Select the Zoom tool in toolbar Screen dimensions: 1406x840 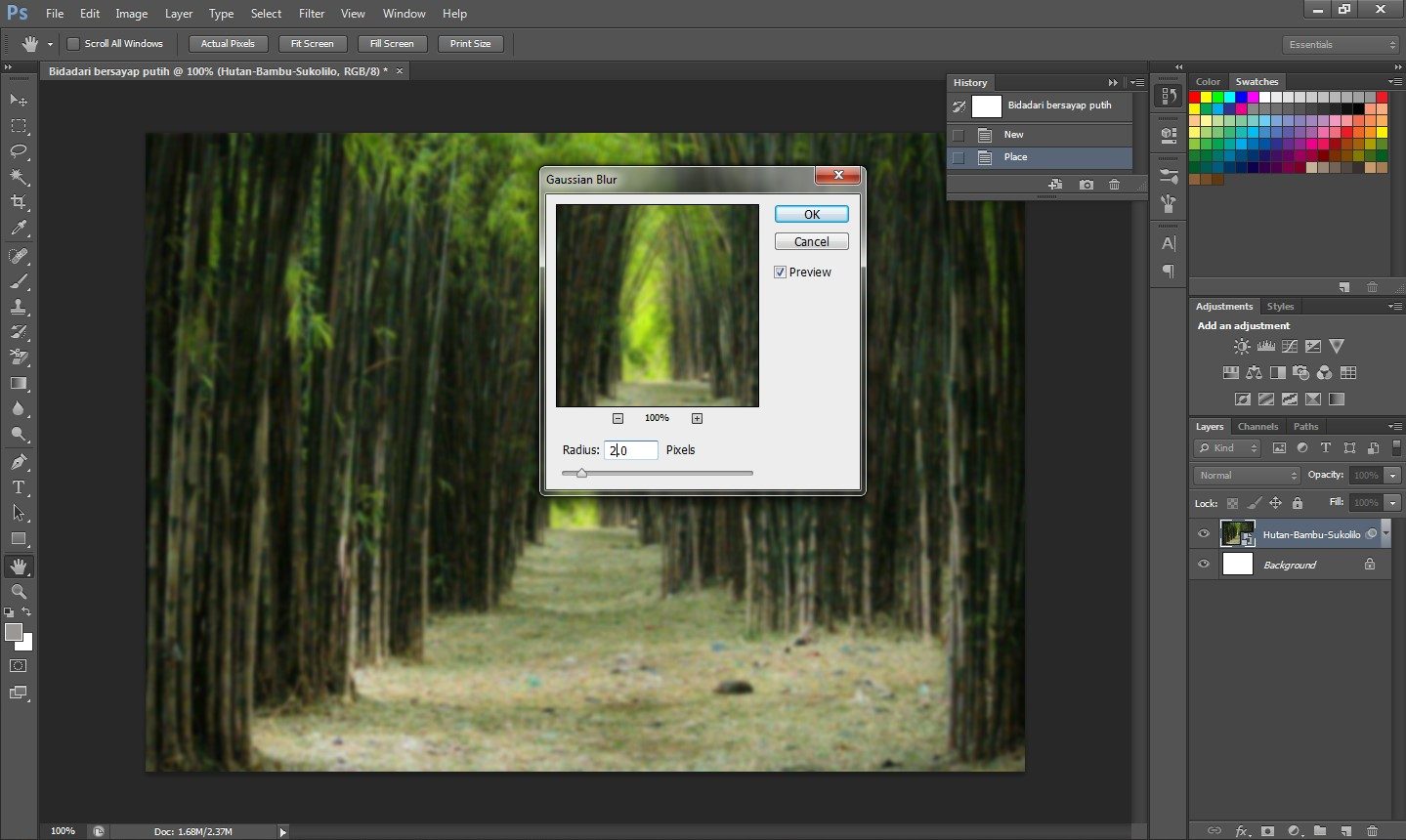click(19, 592)
